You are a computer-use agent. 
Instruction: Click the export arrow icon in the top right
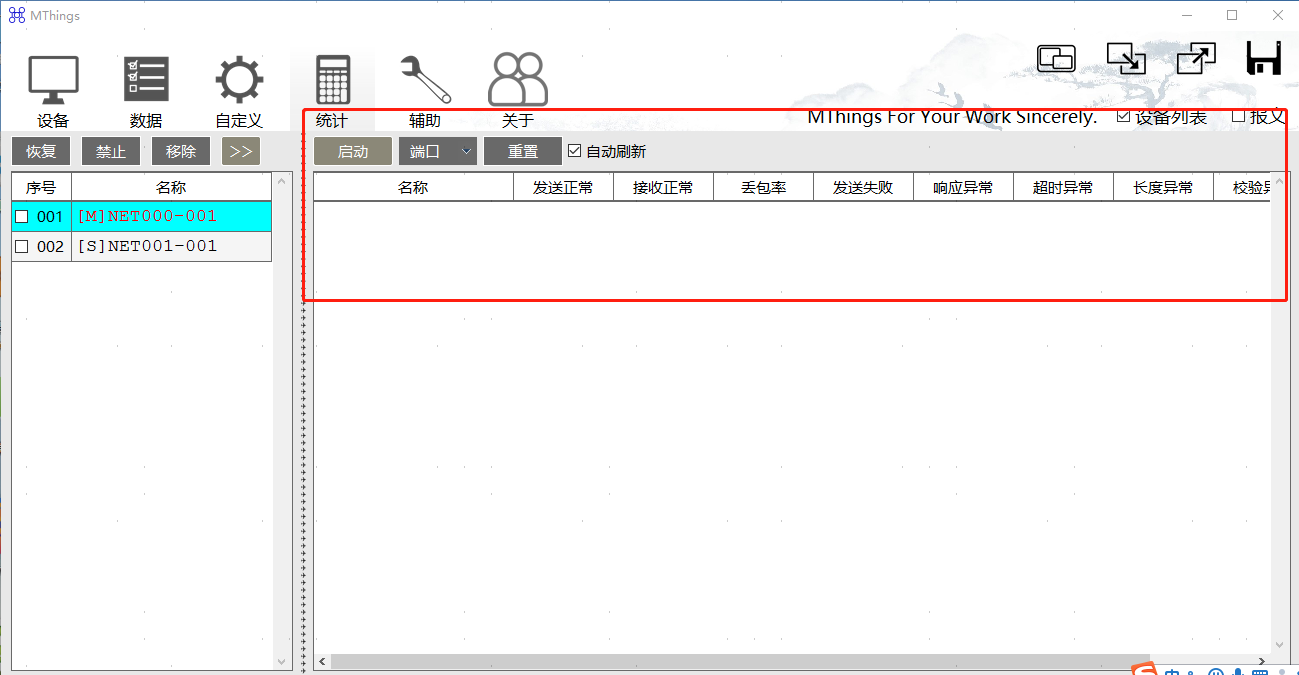1195,59
